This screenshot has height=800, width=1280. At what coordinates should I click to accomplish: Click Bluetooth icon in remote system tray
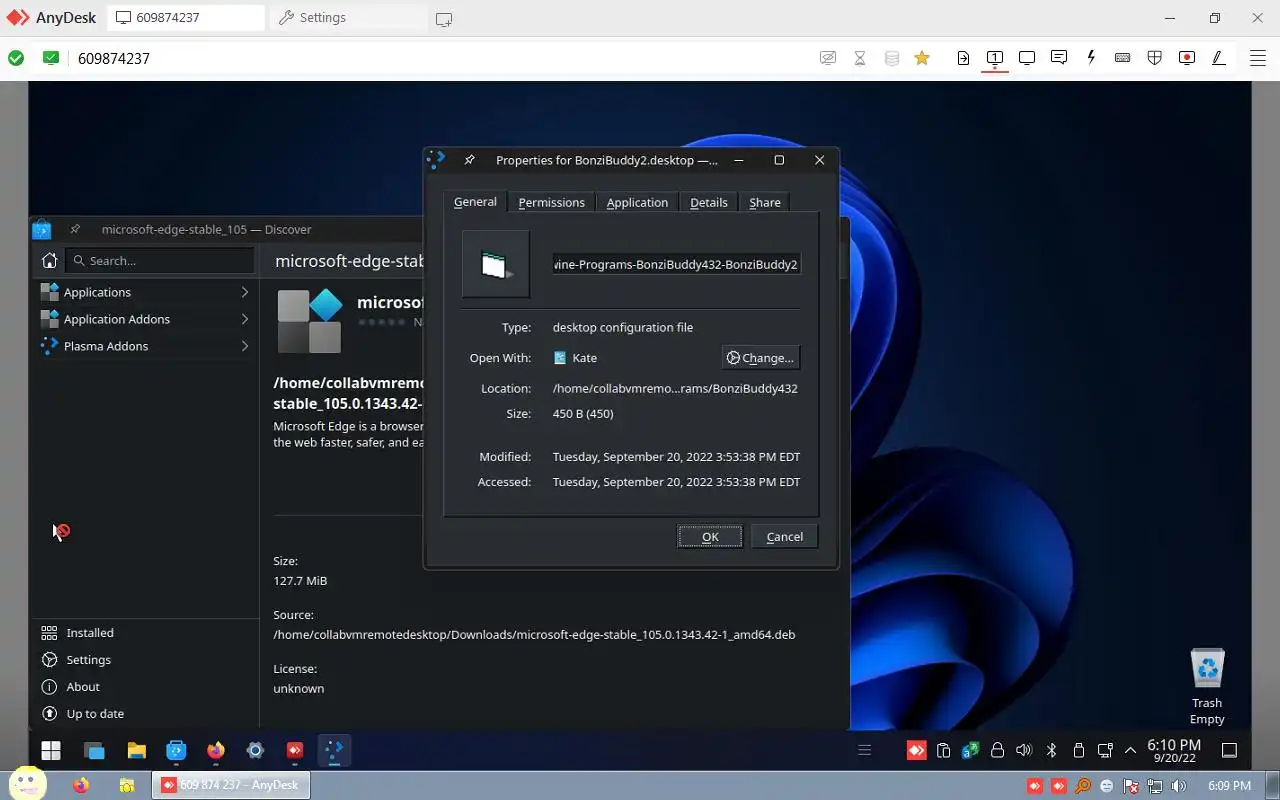pos(1051,750)
